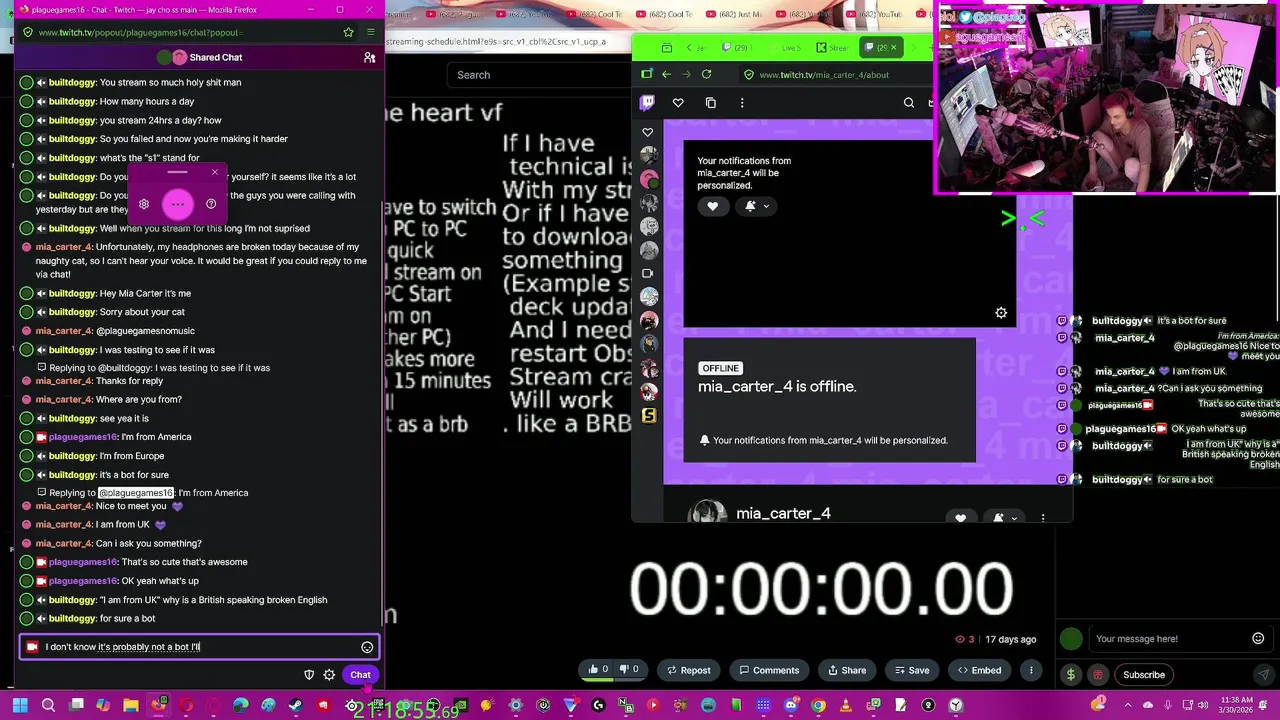Close the active (29) Twitch tab

(x=895, y=47)
